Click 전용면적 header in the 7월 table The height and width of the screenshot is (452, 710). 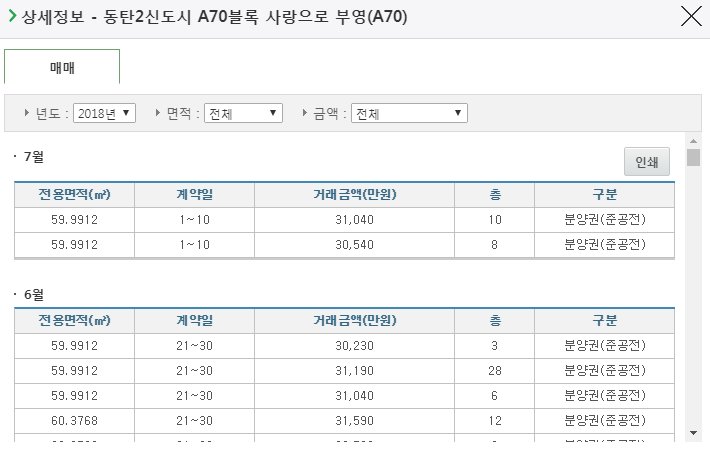pyautogui.click(x=74, y=195)
